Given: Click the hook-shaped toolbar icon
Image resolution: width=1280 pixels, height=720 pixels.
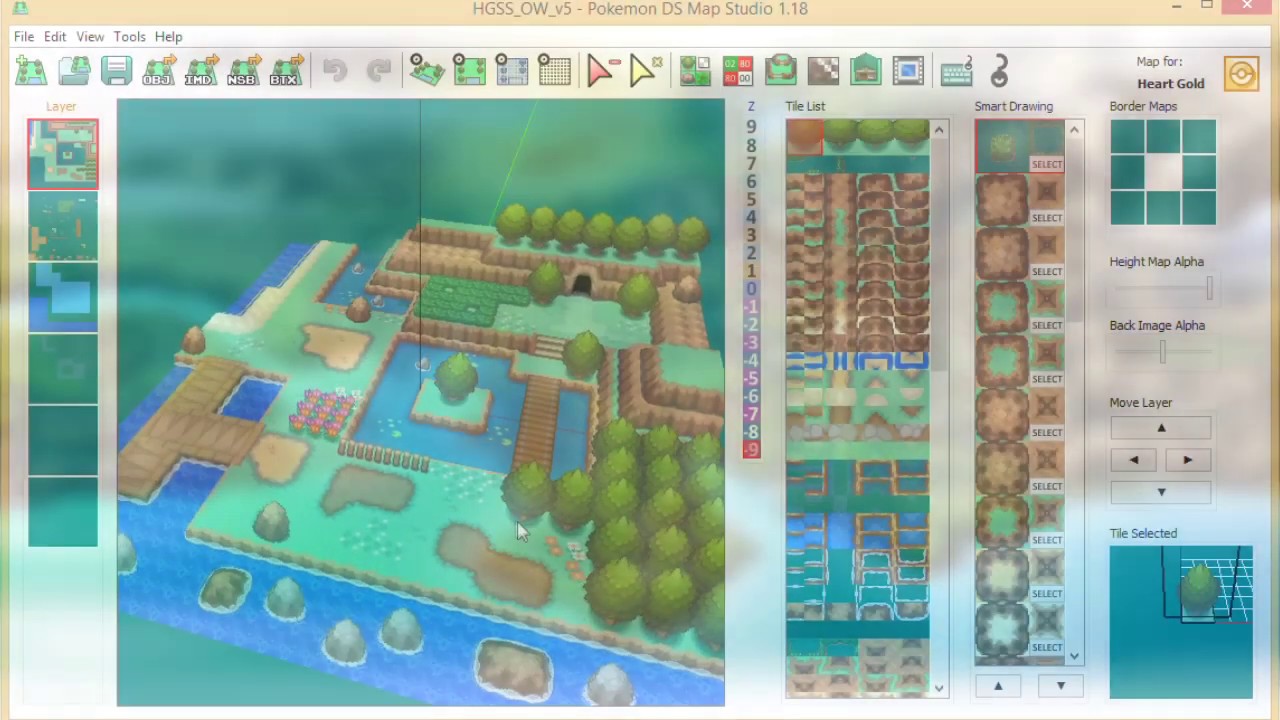Looking at the screenshot, I should (x=999, y=71).
